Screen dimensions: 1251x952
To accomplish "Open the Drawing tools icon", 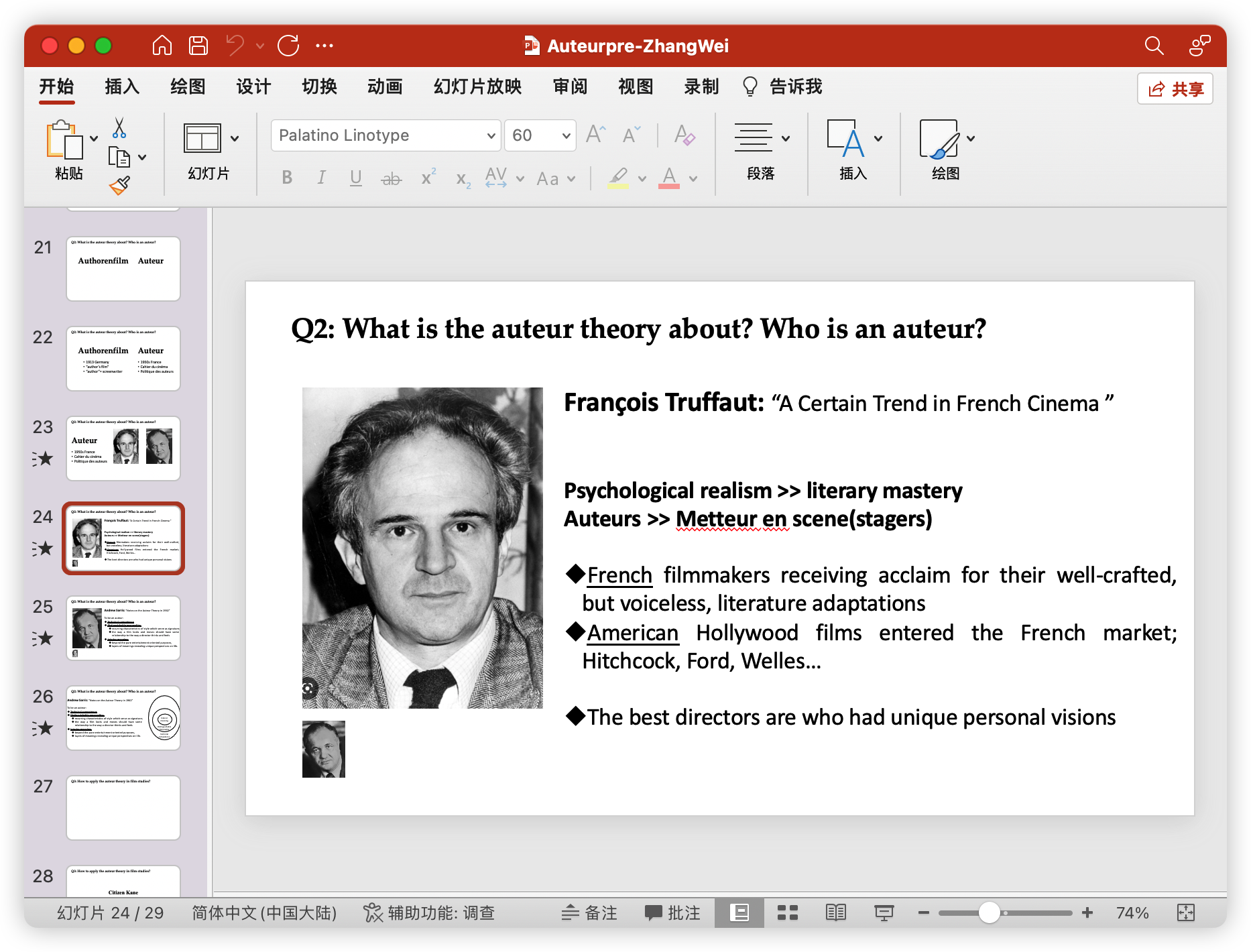I will 939,138.
